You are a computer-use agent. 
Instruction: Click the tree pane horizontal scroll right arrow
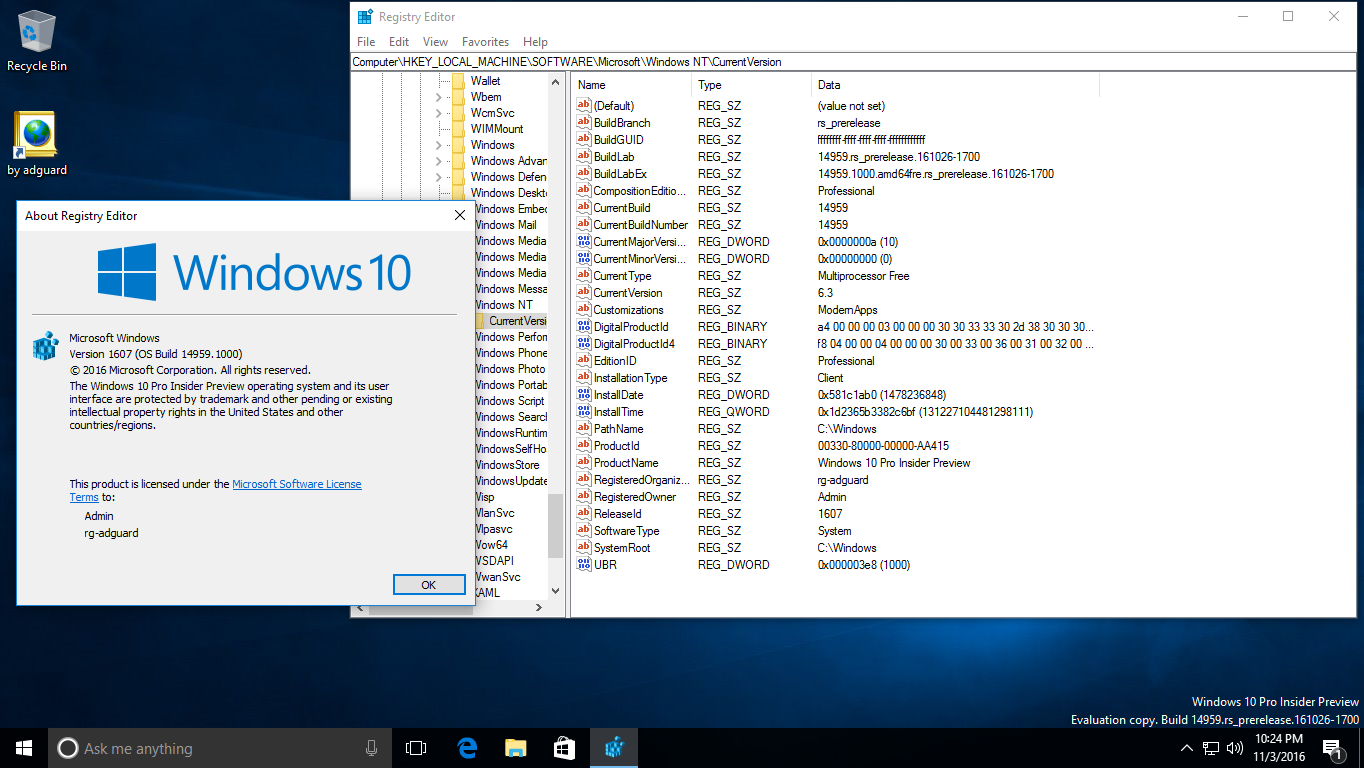(x=539, y=607)
